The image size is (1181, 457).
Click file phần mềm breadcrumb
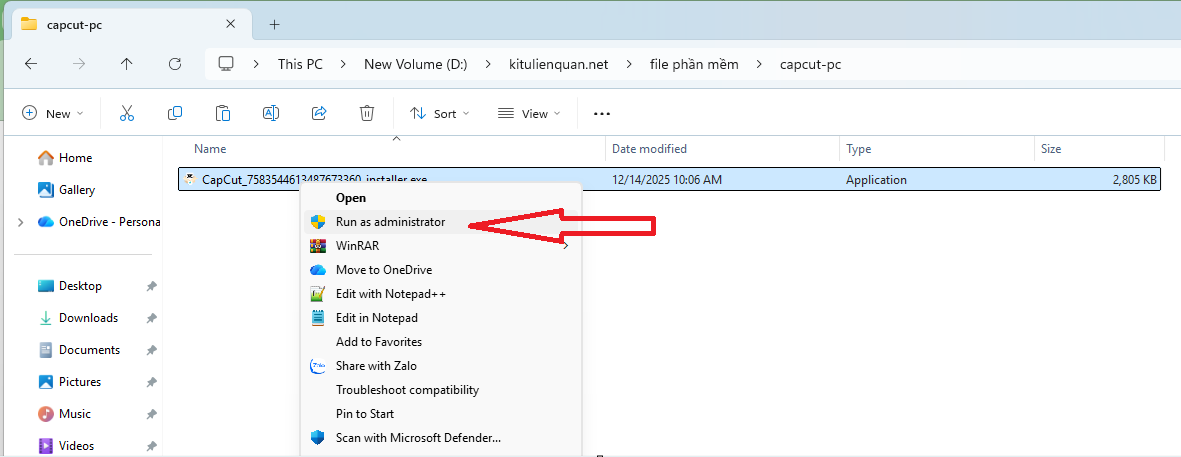(694, 64)
